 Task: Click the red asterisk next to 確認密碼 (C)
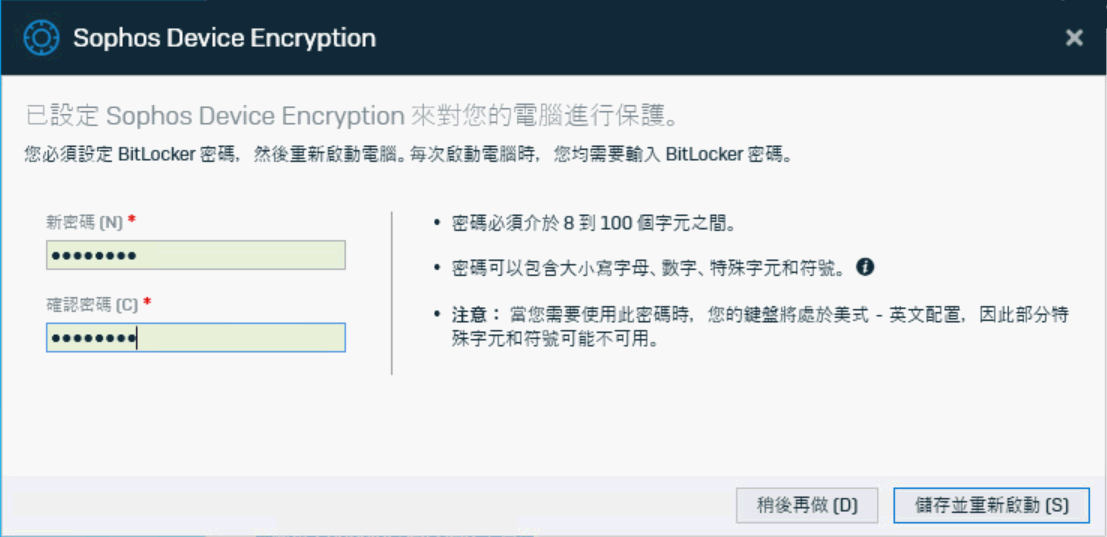pyautogui.click(x=147, y=303)
